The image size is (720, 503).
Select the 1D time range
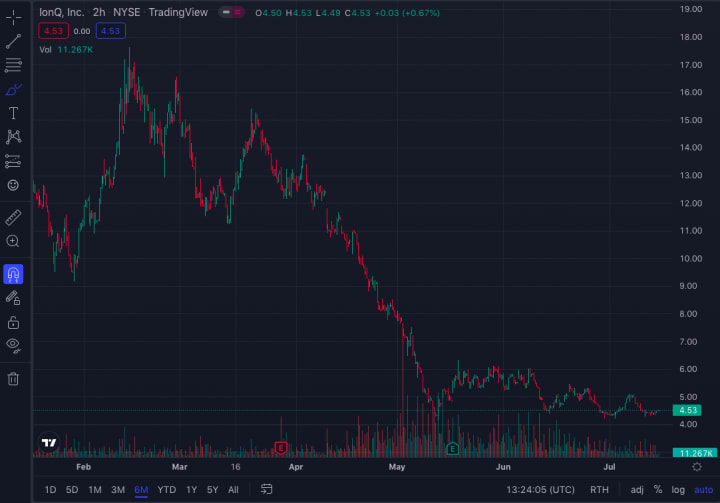click(51, 490)
